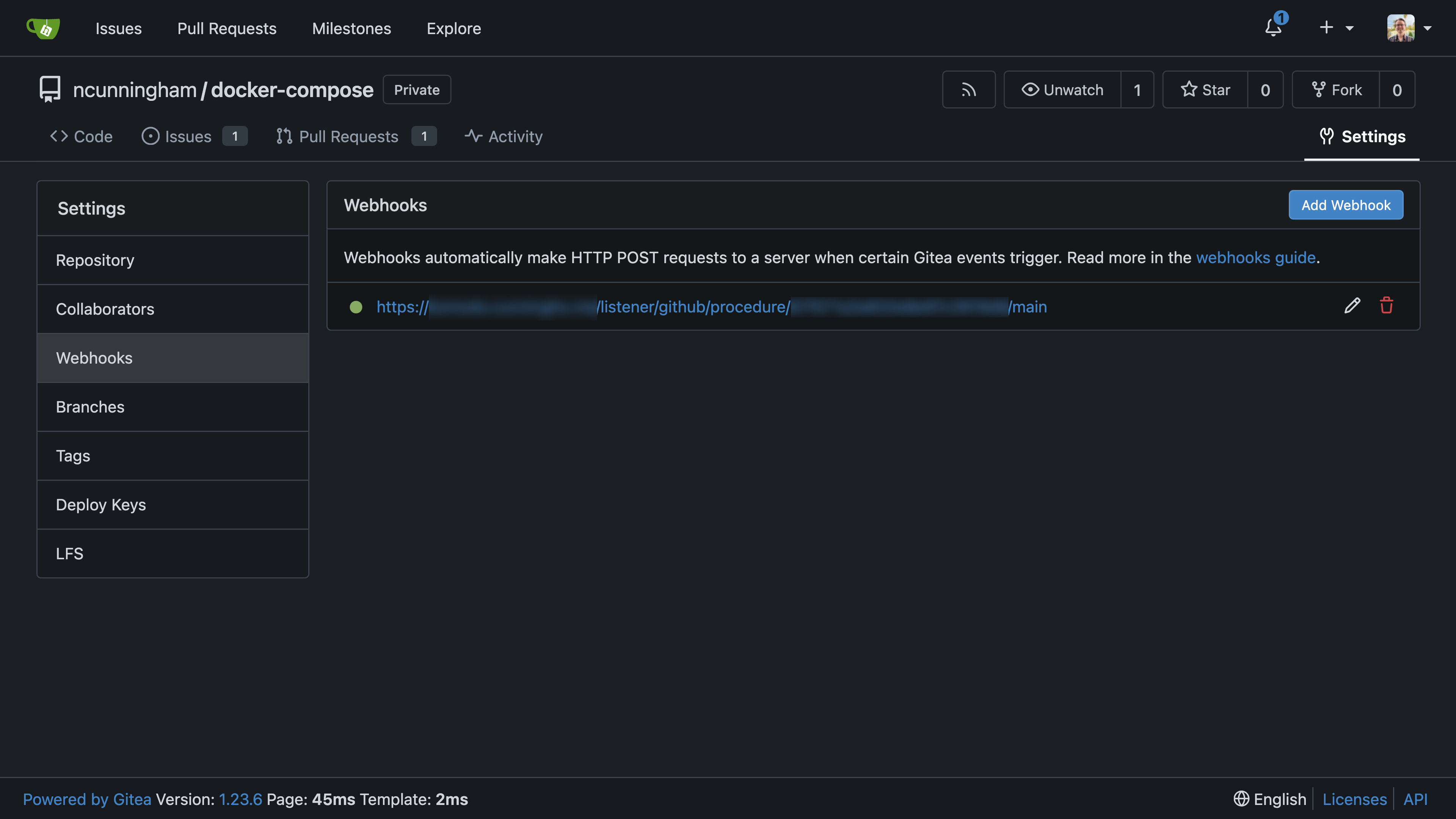Click the Private repository badge

click(417, 89)
